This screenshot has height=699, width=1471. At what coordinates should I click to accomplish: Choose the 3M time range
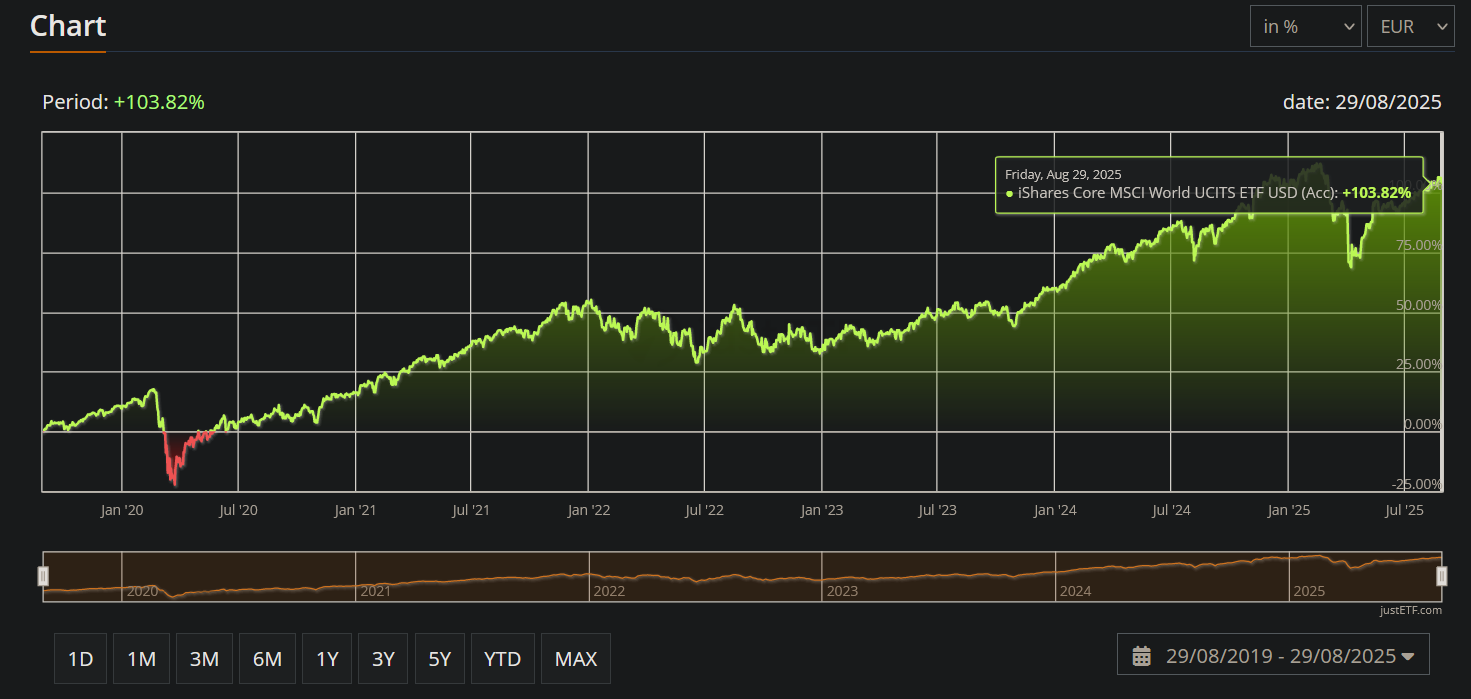coord(204,659)
